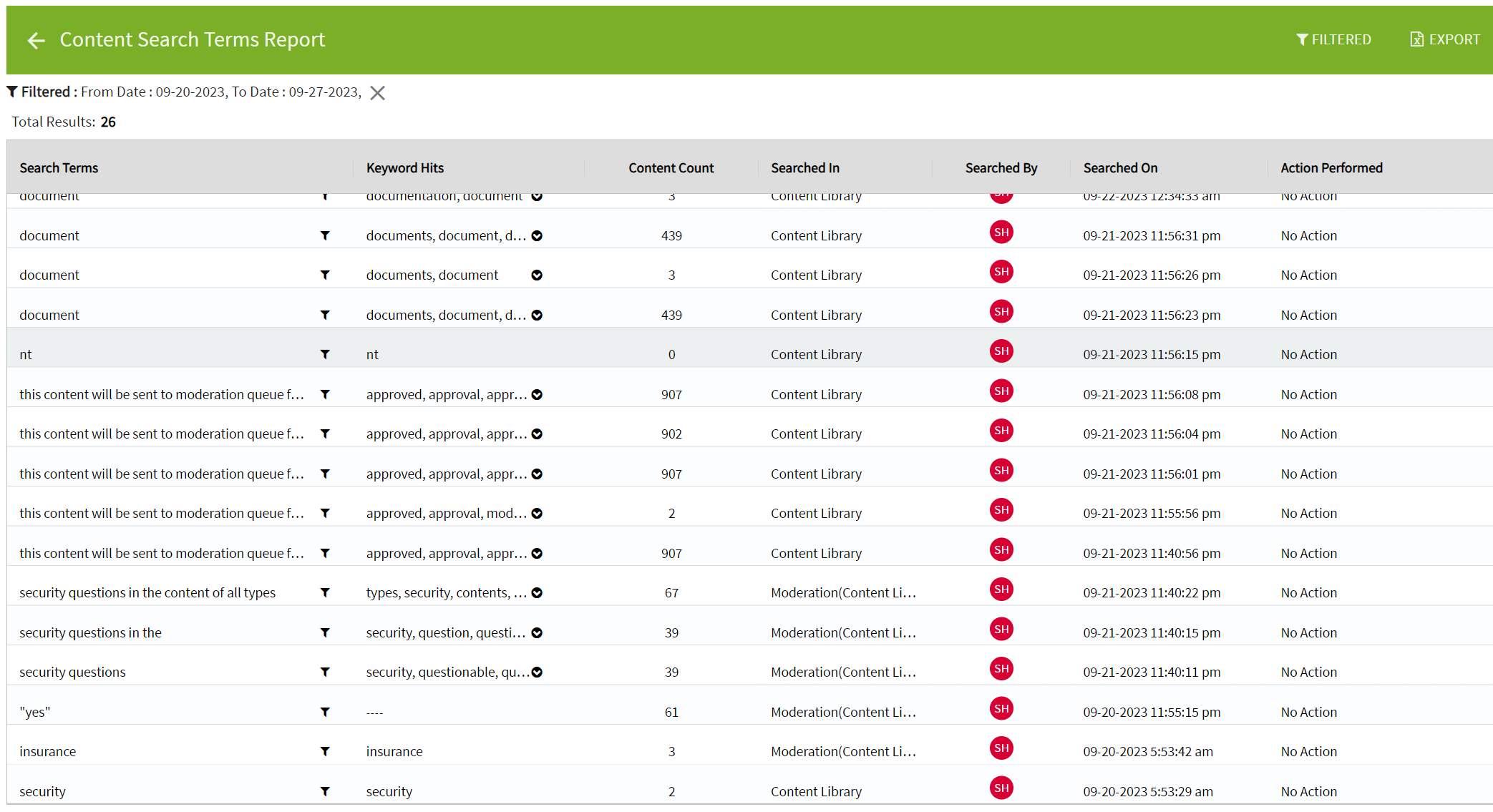
Task: Expand keyword hits for row at 11:40:56 pm
Action: (537, 554)
